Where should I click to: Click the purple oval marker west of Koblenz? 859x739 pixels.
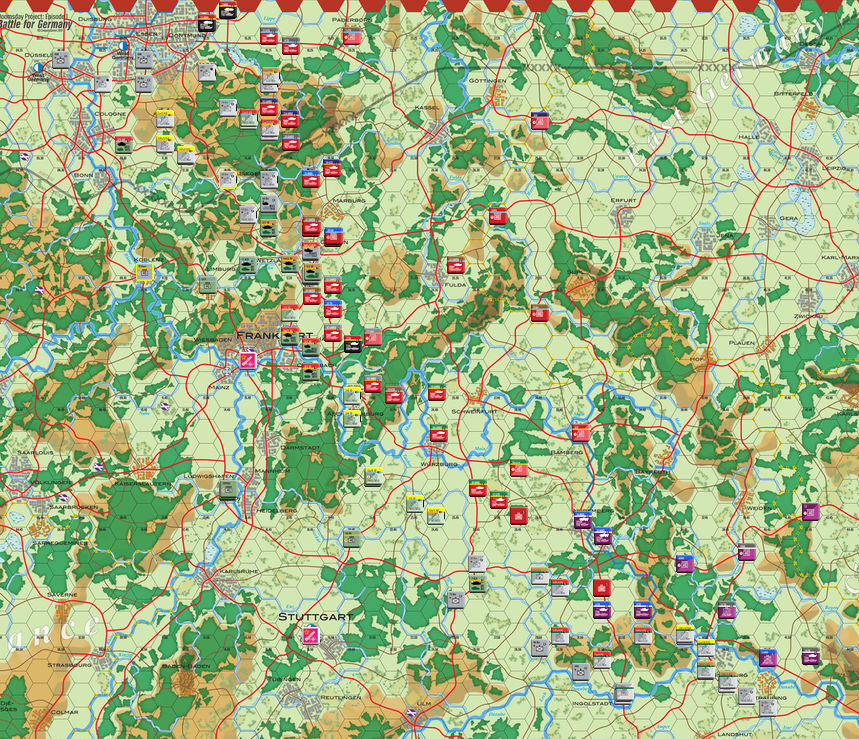click(39, 290)
